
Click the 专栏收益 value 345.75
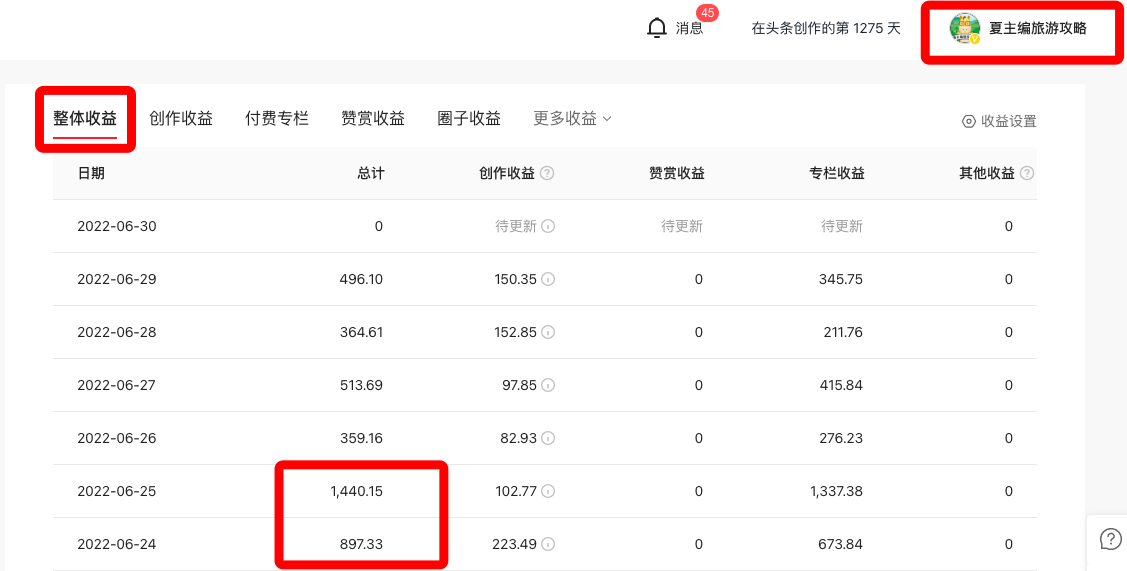(x=841, y=280)
